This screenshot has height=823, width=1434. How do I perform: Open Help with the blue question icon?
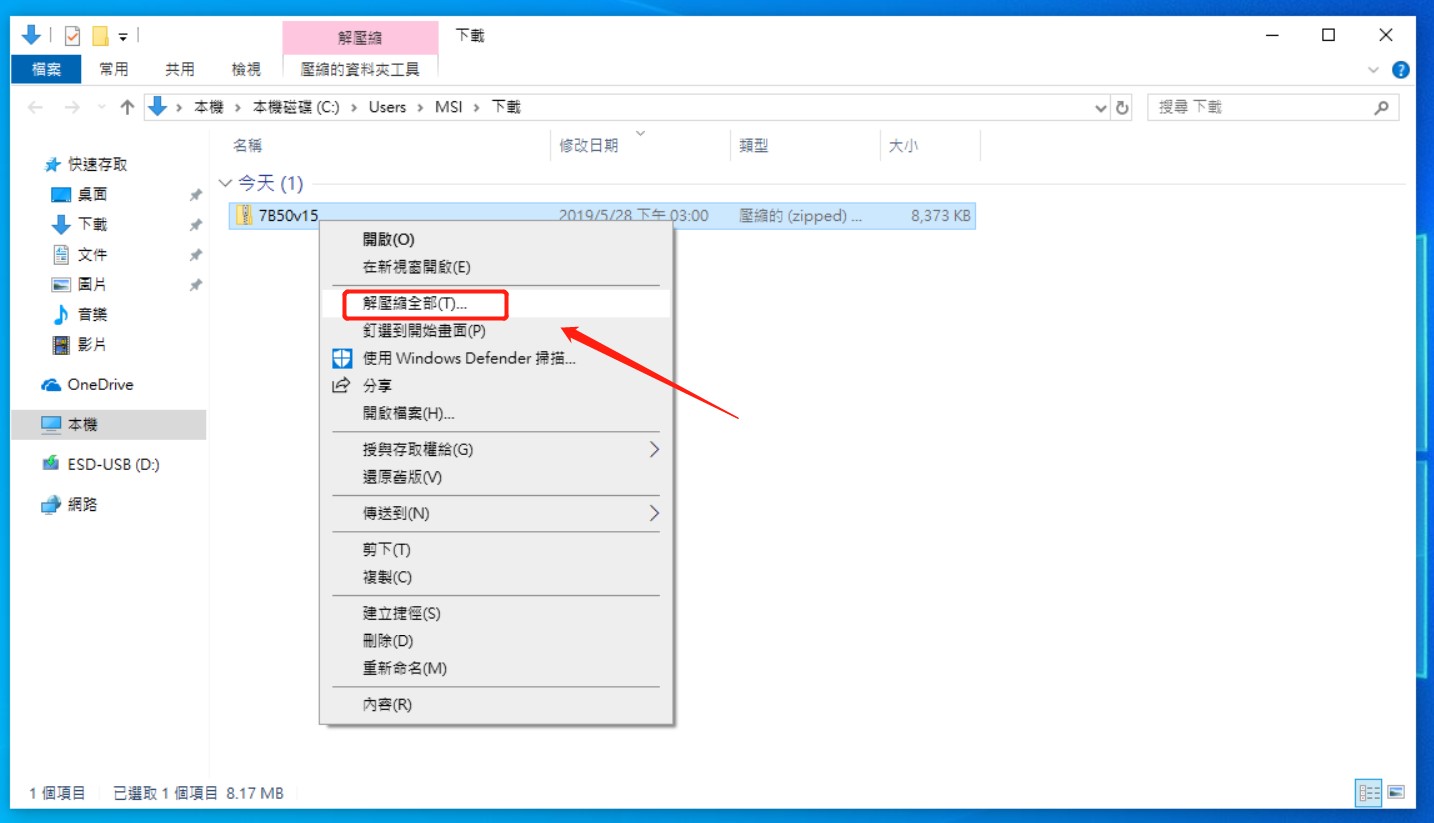click(1401, 70)
